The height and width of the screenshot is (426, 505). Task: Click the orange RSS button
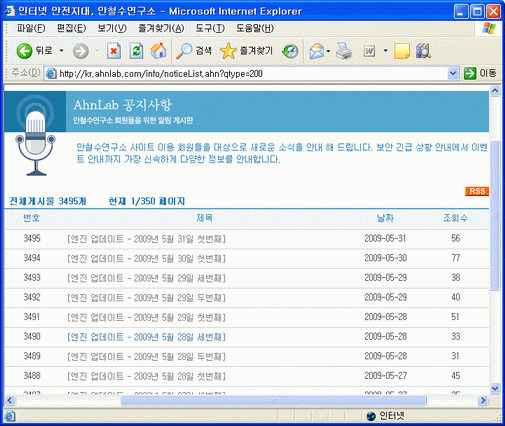click(x=477, y=191)
